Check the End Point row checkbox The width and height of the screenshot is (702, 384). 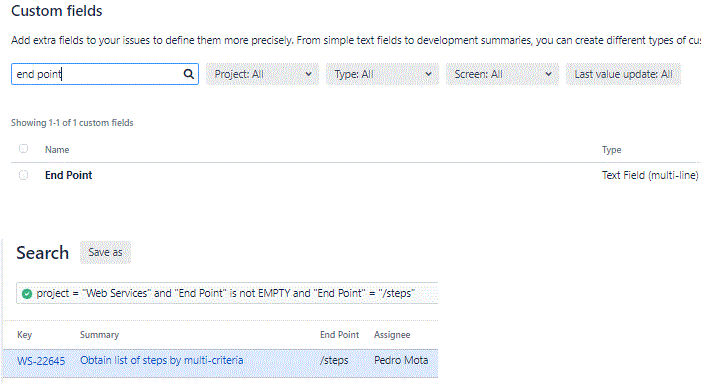(24, 175)
